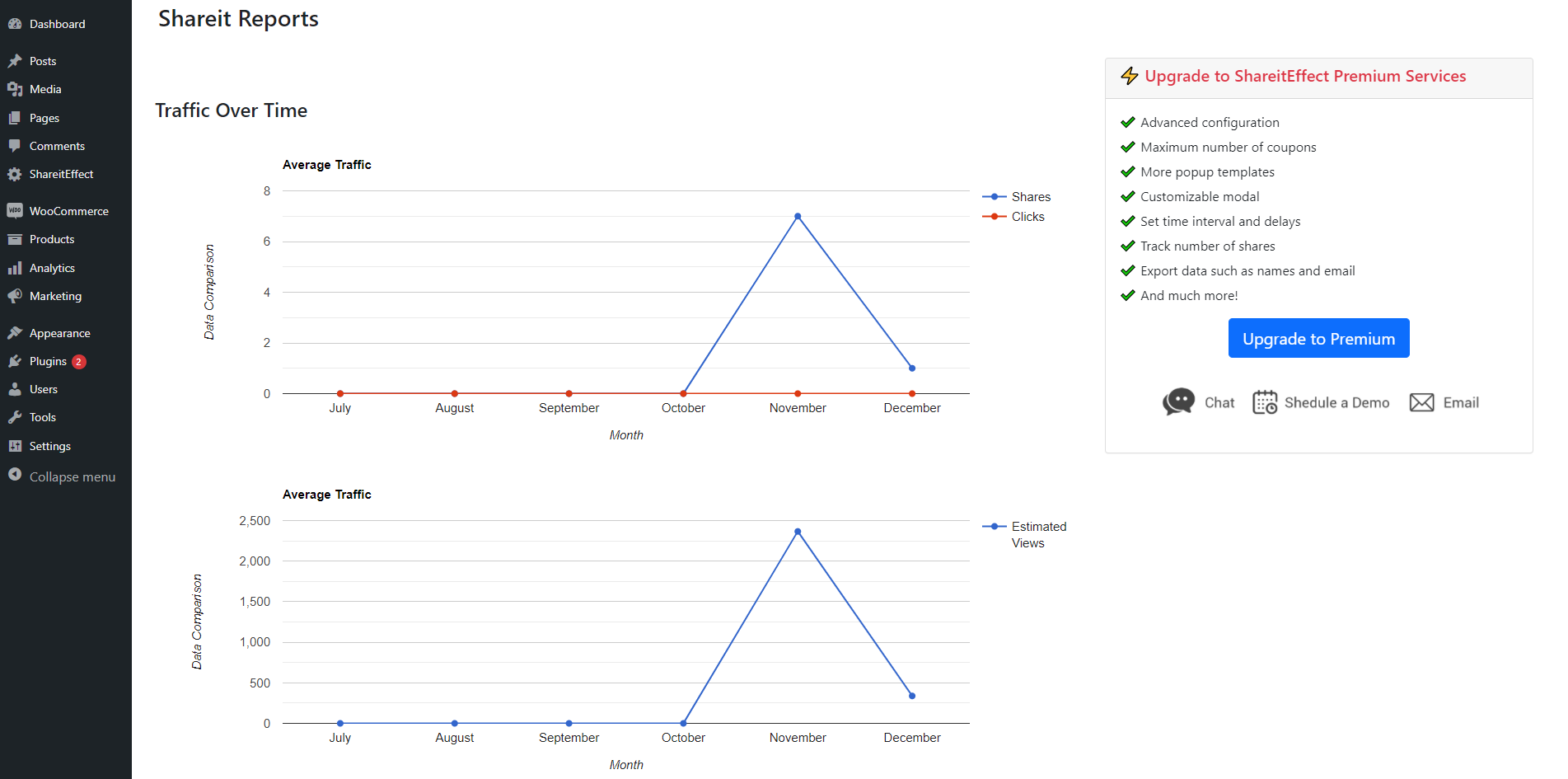Click the Posts pushpin icon
This screenshot has height=779, width=1568.
coord(15,61)
